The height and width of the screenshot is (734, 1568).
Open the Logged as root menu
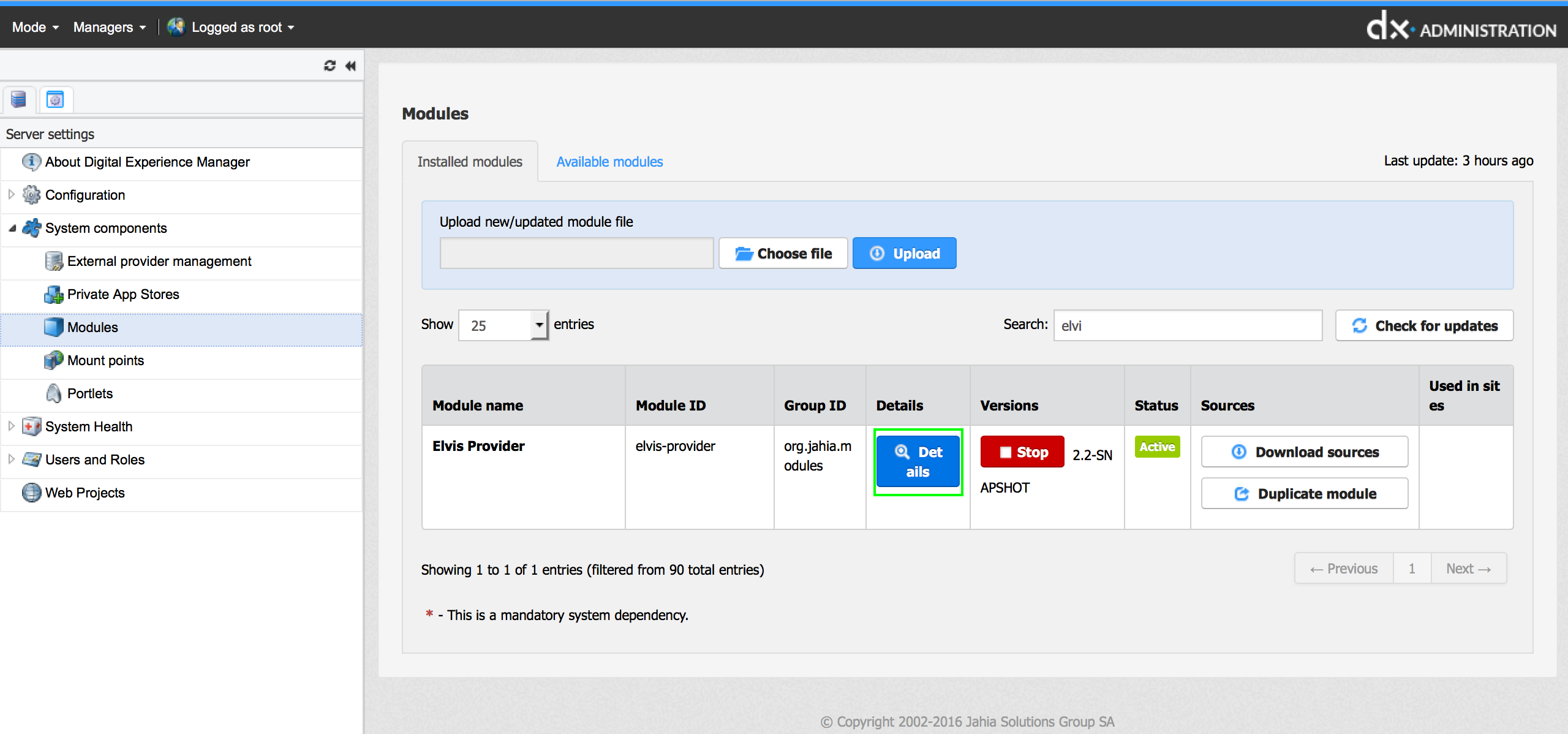coord(243,27)
